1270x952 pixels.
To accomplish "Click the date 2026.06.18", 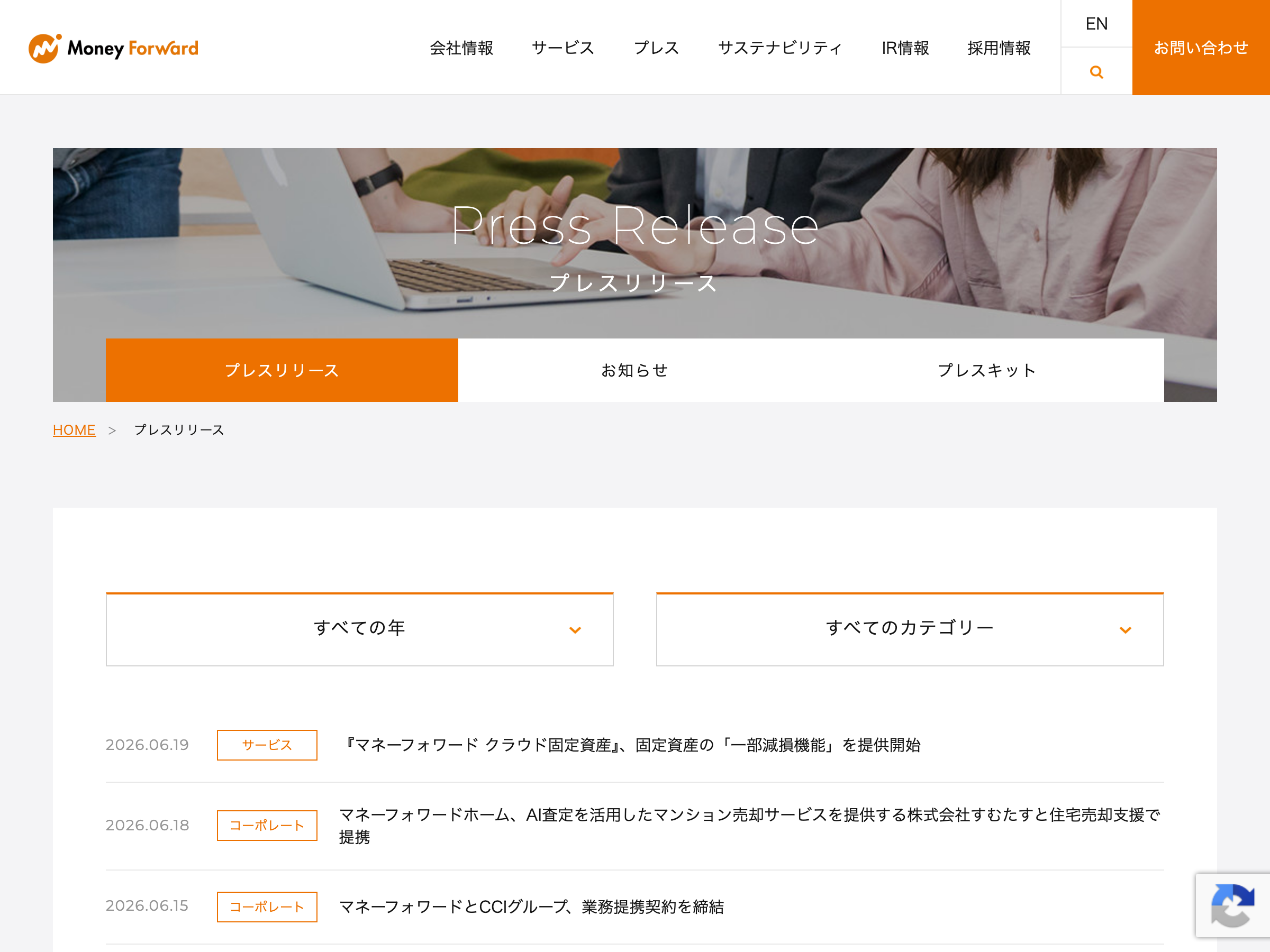I will click(147, 825).
